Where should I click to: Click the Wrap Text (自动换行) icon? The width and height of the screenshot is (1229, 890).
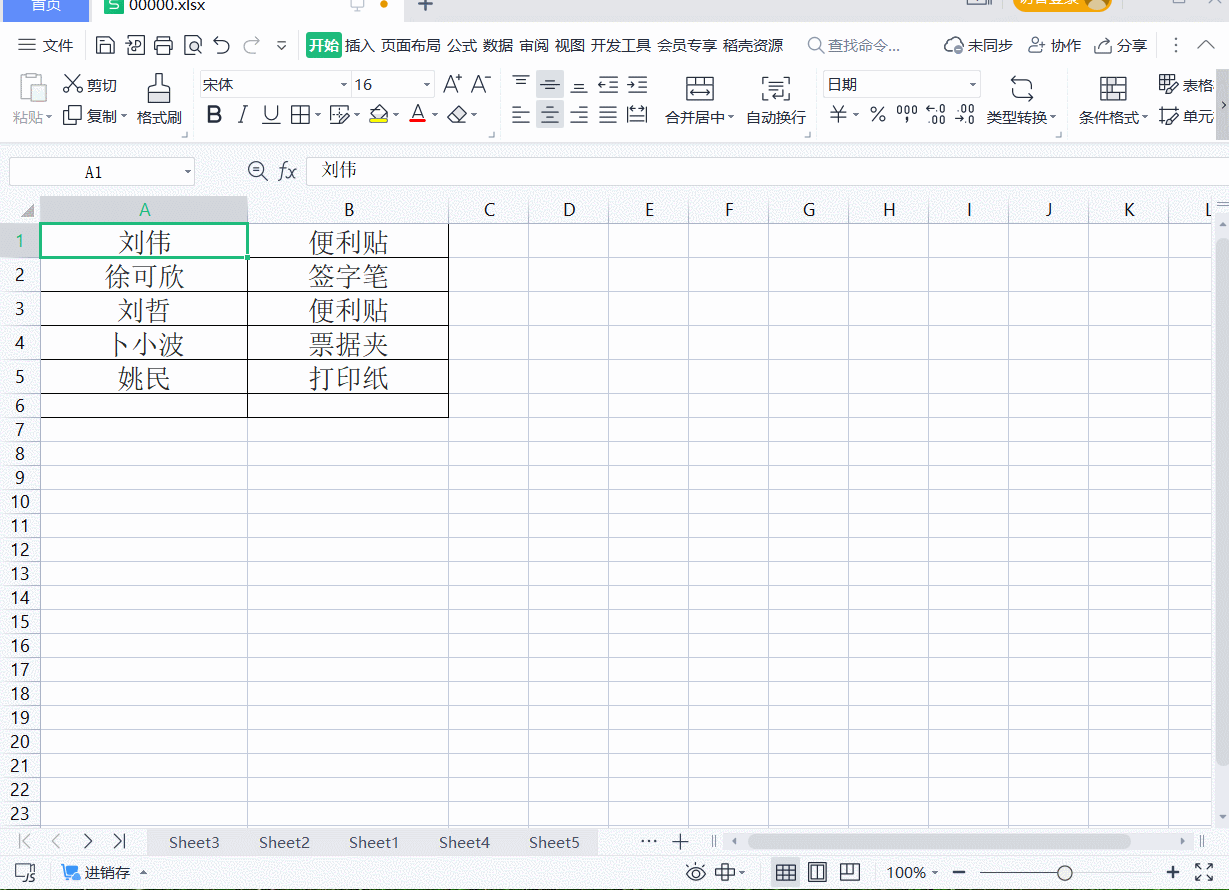click(x=775, y=89)
